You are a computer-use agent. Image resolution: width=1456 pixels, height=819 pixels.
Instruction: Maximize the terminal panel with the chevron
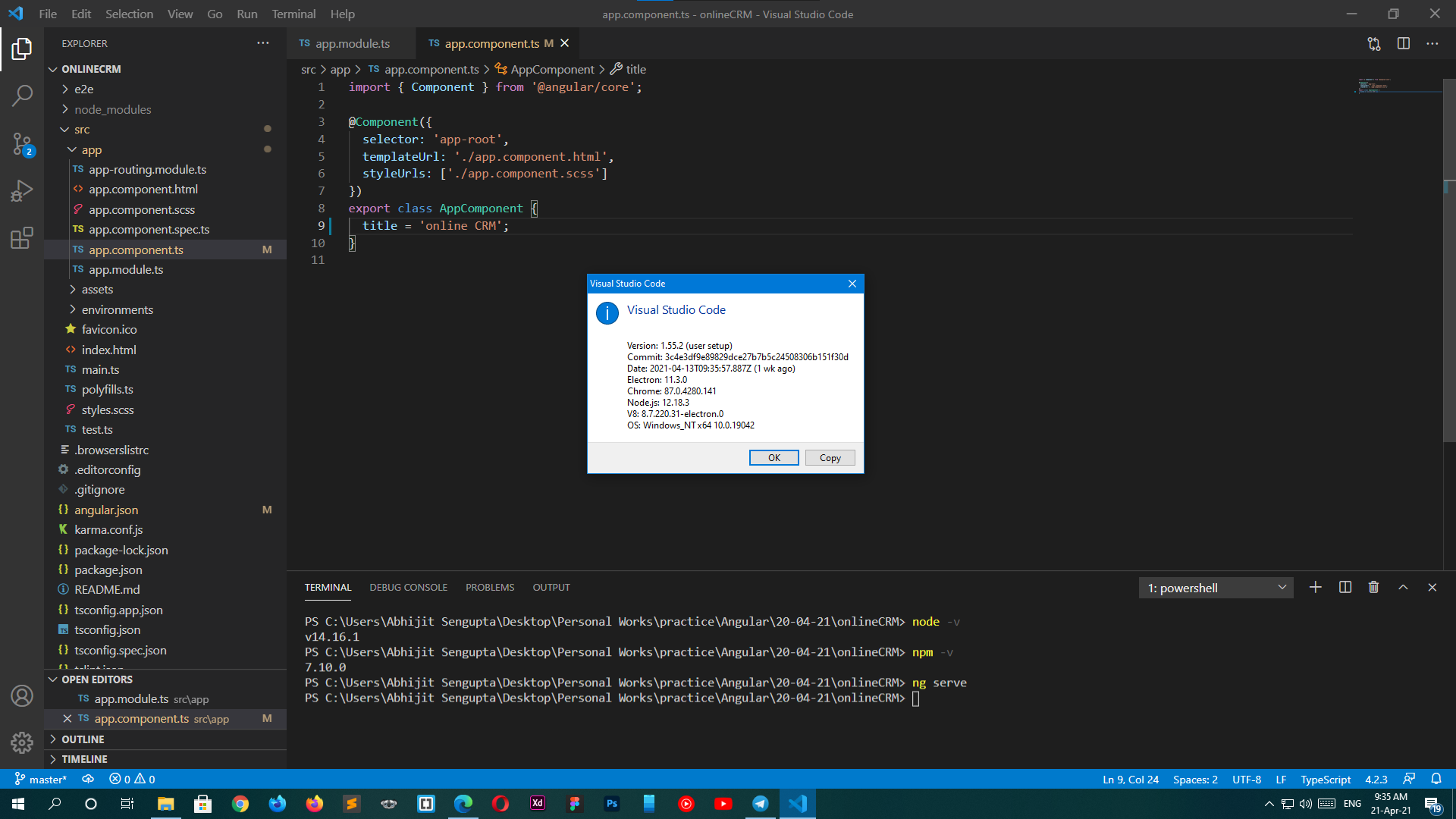pos(1403,587)
